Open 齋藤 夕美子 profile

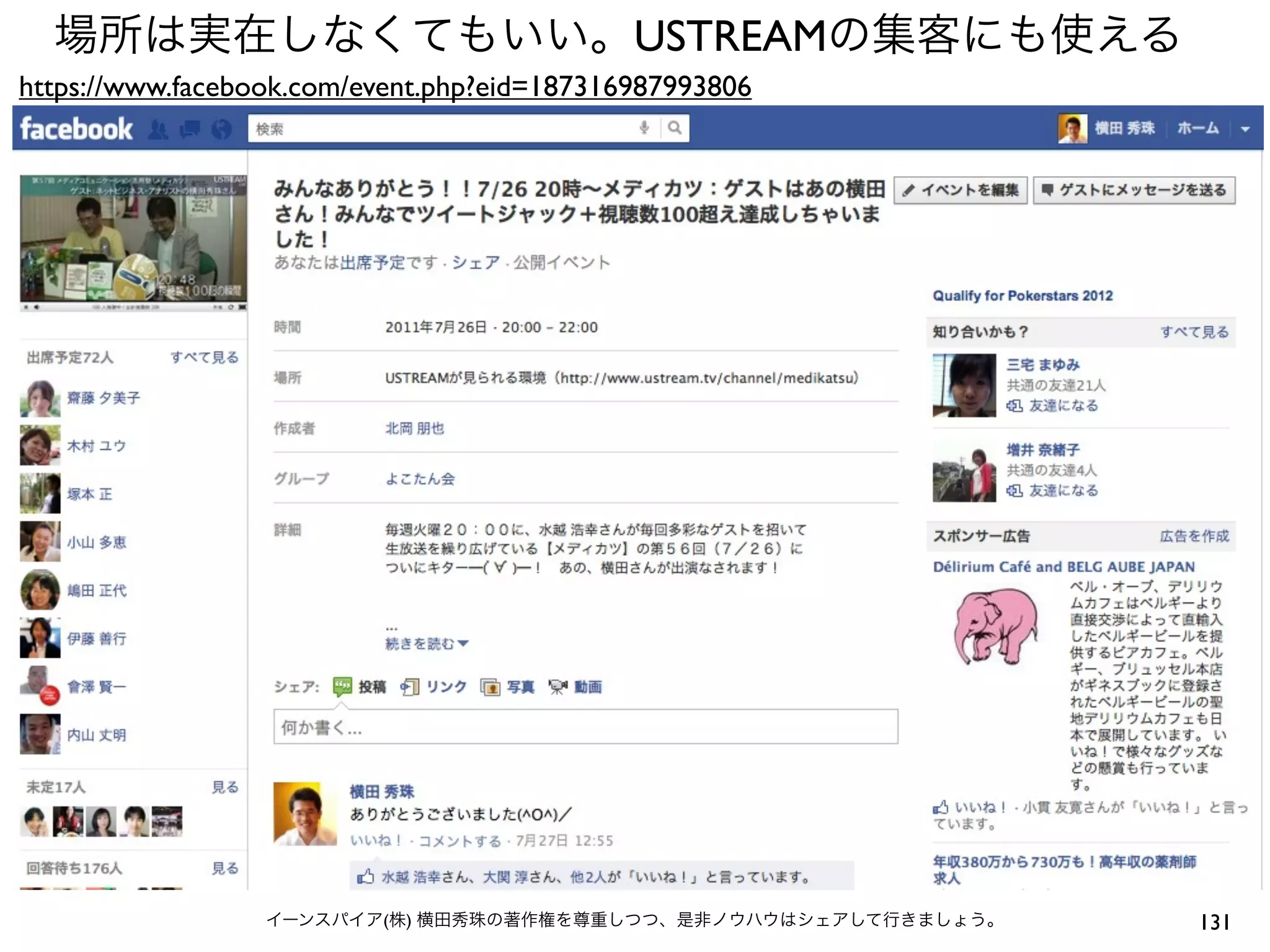coord(104,398)
